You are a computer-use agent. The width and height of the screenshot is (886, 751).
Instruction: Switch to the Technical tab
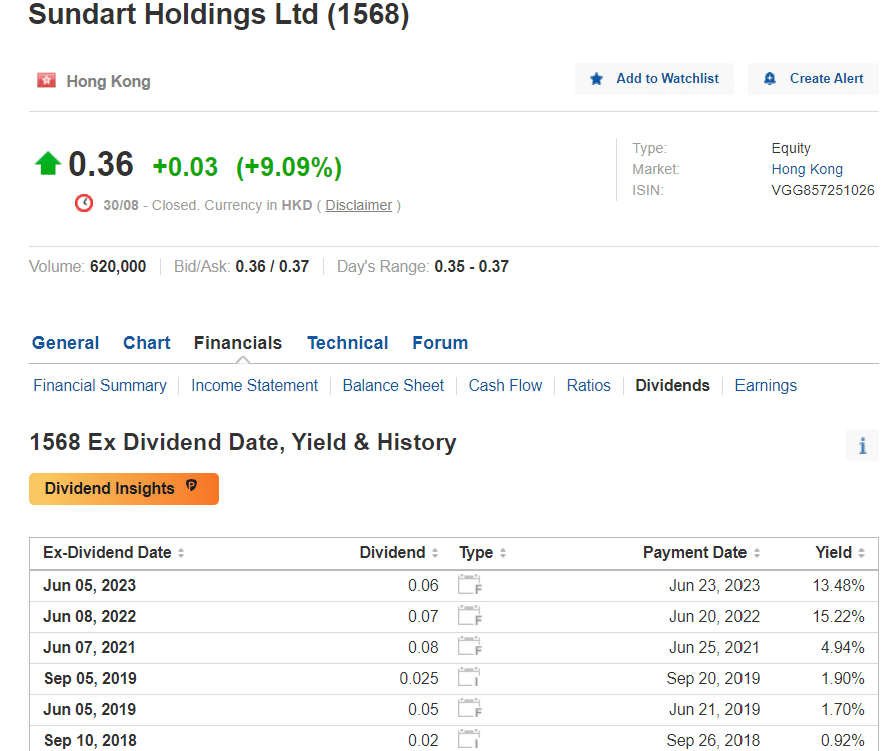(347, 342)
